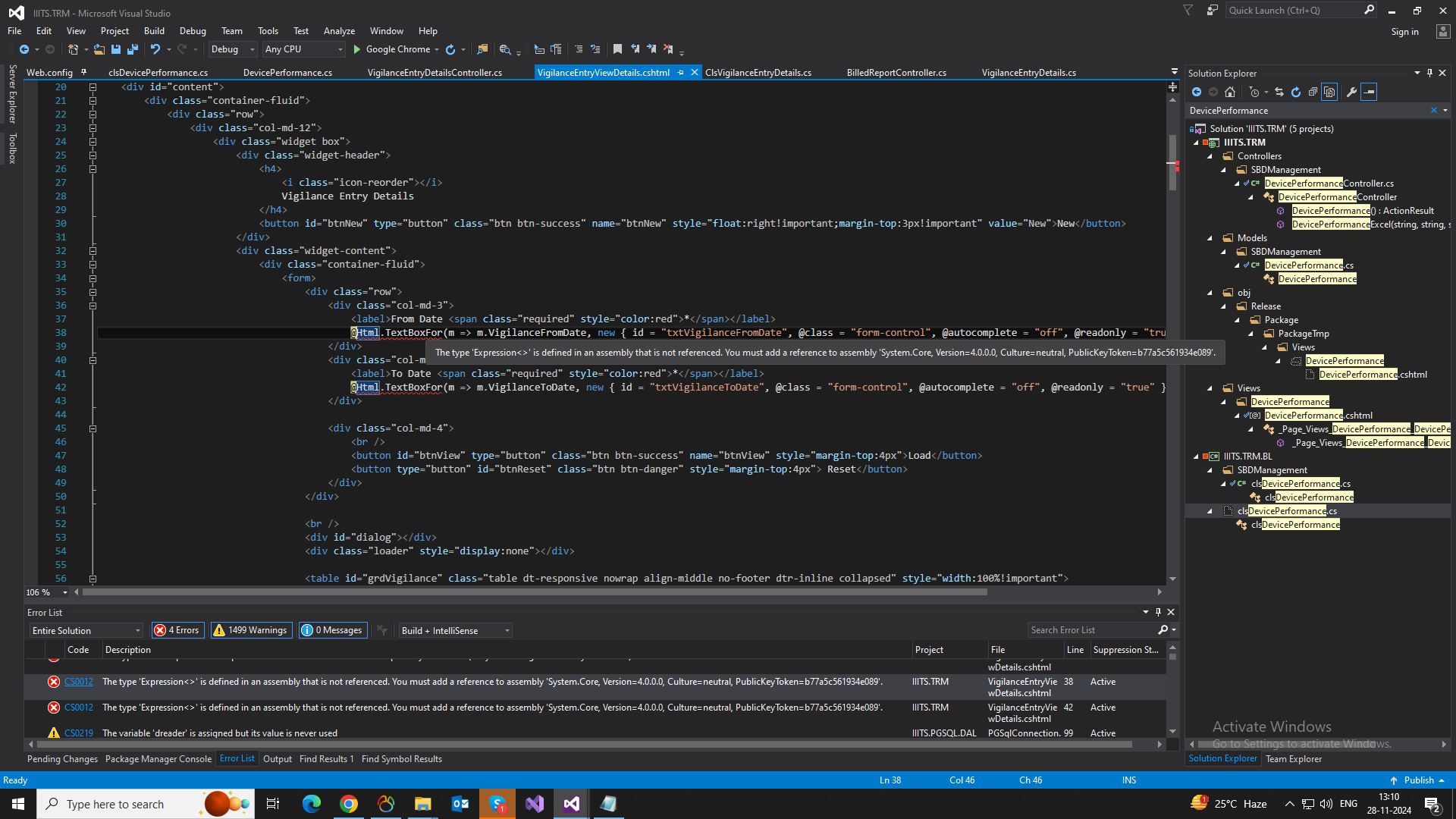Click the CS0219 warning code link
This screenshot has width=1456, height=819.
click(78, 733)
